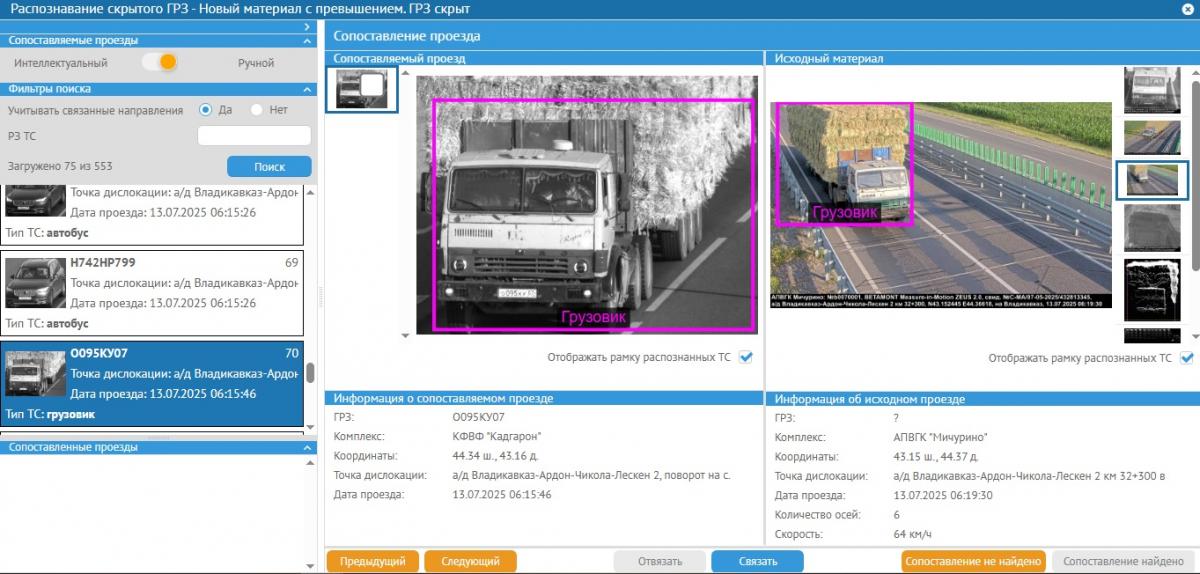Select the distant road view thumbnail in source material
Screen dimensions: 1200x574
coord(1152,137)
